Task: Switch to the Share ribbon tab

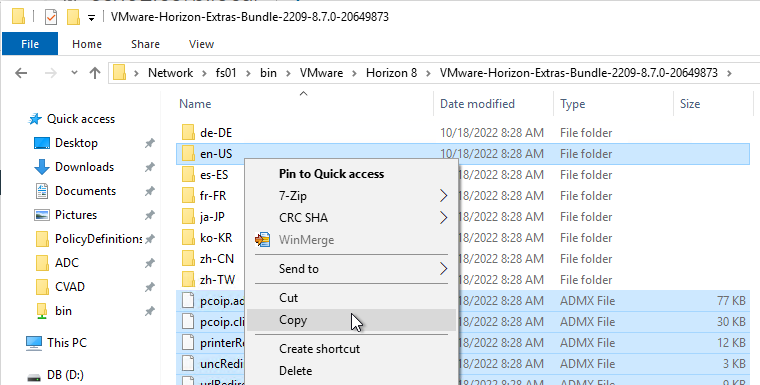Action: 145,44
